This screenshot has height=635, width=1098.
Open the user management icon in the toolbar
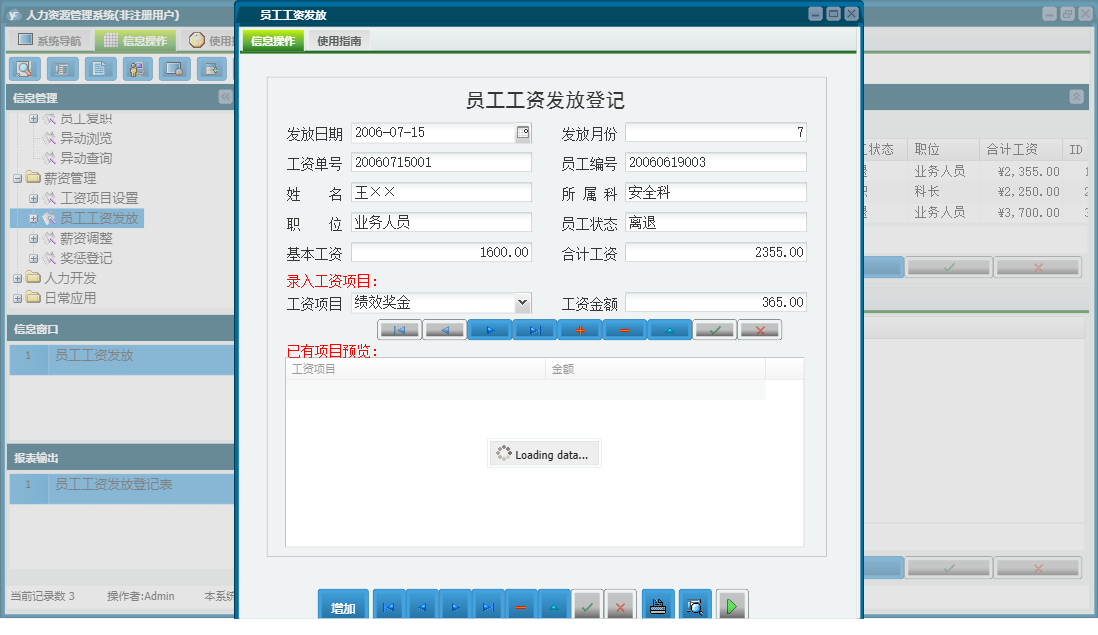(137, 69)
